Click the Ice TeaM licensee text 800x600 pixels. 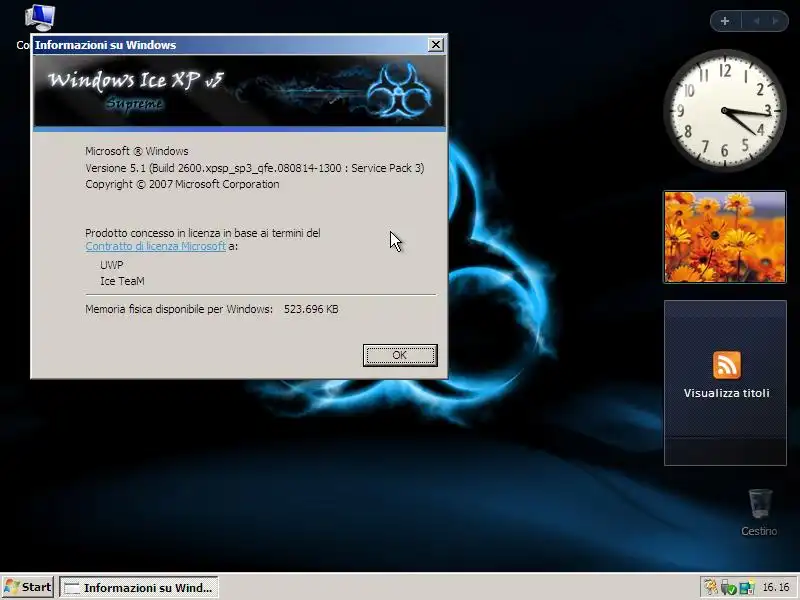click(x=122, y=281)
